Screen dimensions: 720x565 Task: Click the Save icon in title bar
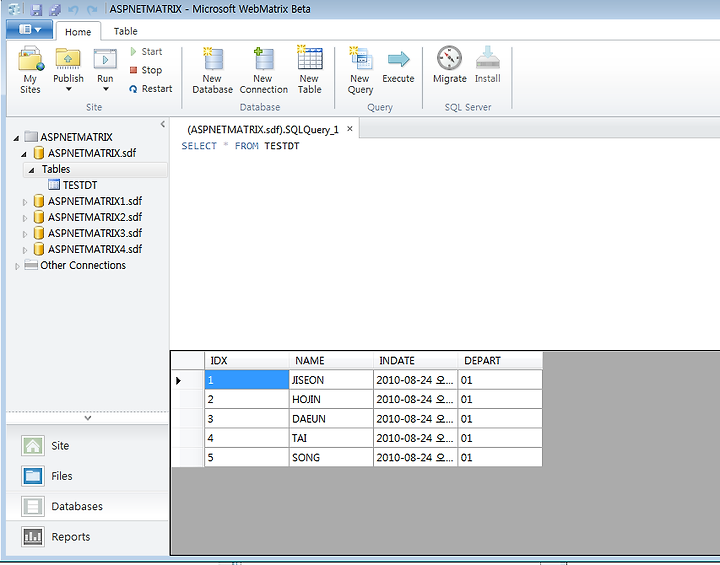pos(37,9)
